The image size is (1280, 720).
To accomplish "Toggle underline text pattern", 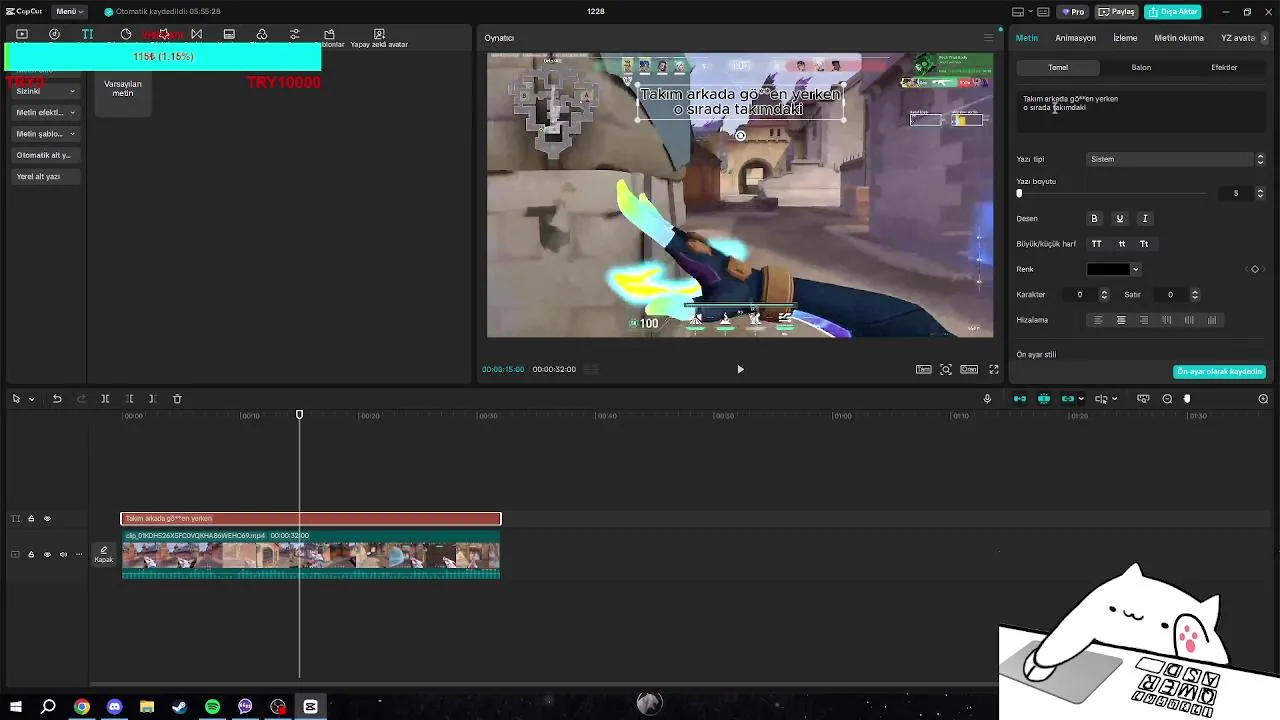I will tap(1119, 218).
